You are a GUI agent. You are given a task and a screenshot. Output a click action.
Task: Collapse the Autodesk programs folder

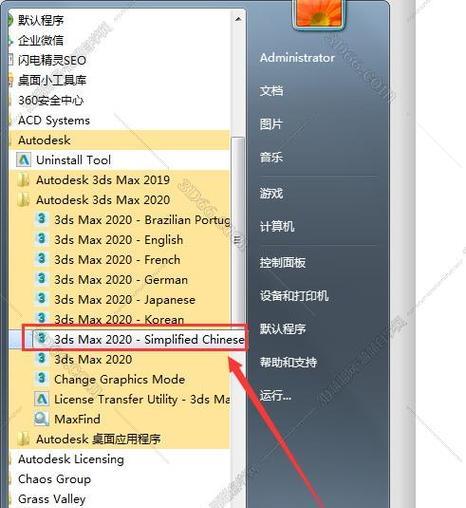tap(44, 140)
